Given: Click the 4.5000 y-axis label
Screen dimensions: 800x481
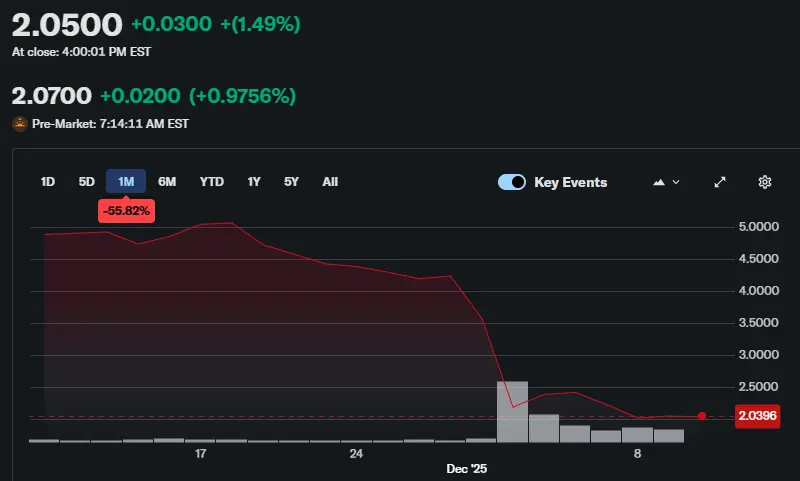Looking at the screenshot, I should (759, 259).
